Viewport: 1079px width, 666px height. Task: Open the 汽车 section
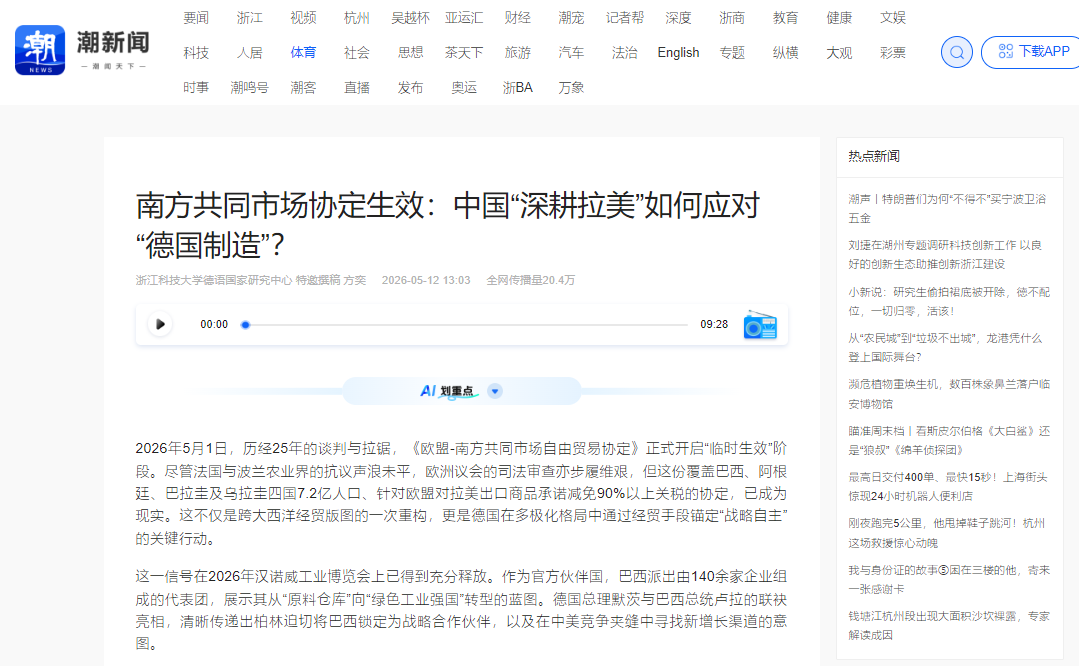click(571, 53)
